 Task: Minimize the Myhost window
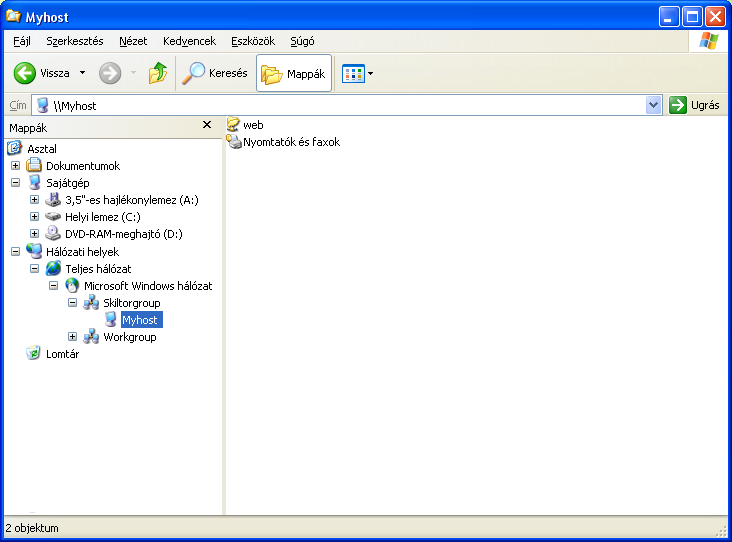coord(669,17)
